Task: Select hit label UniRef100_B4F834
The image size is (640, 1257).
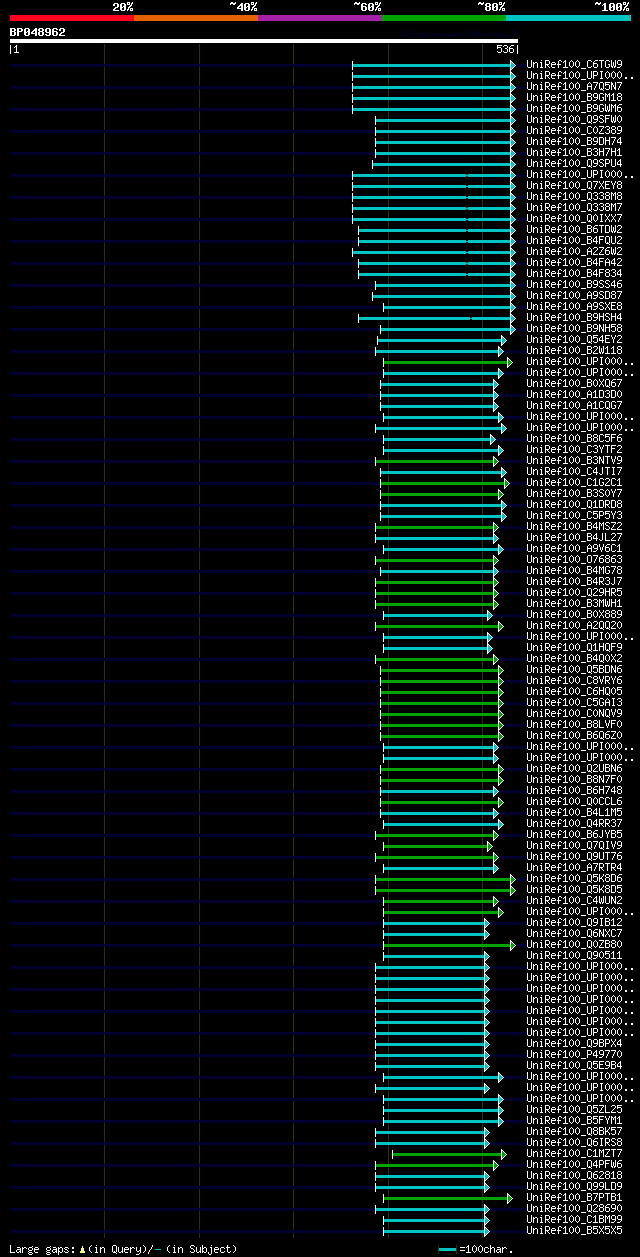Action: click(575, 274)
